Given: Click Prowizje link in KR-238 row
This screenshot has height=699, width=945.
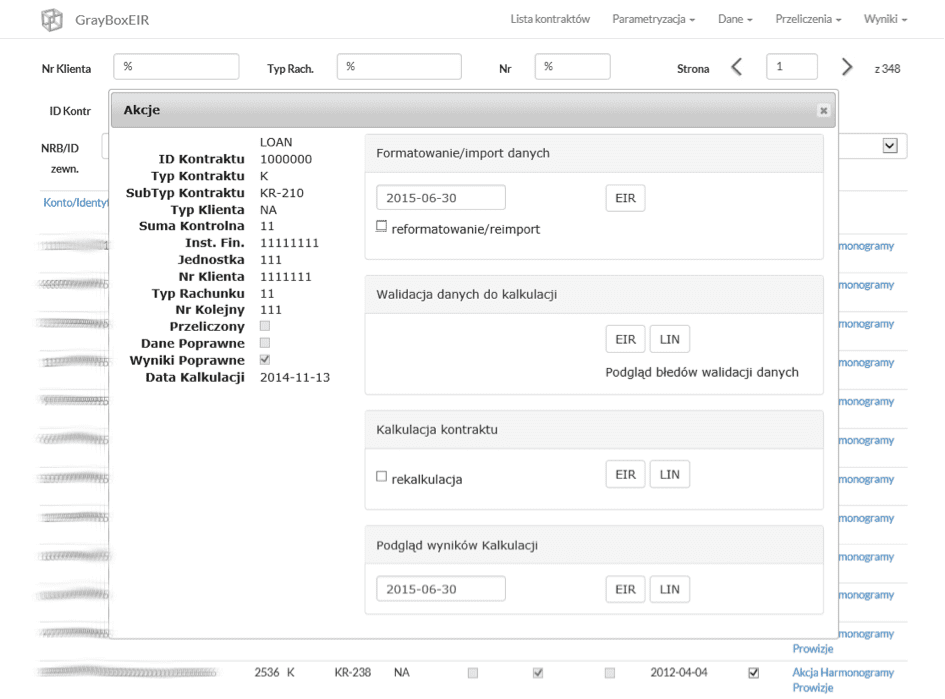Looking at the screenshot, I should [812, 688].
